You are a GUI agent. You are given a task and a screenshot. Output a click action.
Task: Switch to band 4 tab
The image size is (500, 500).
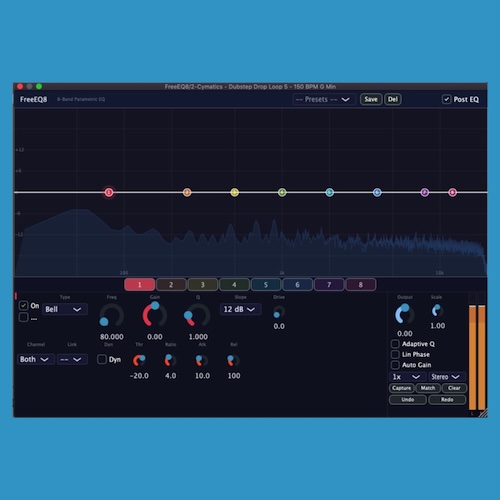click(x=234, y=285)
